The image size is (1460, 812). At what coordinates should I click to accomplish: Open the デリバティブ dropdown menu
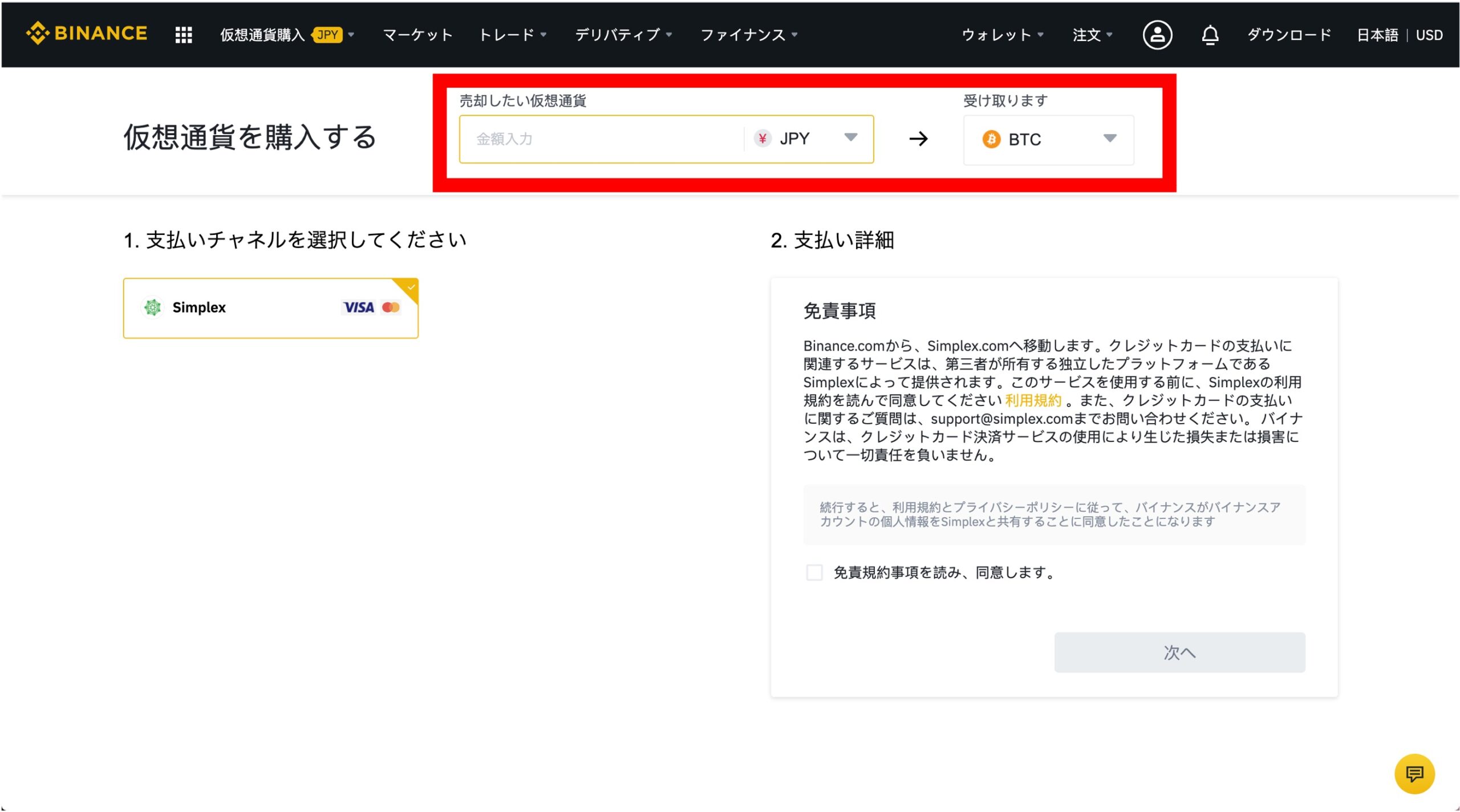[x=623, y=35]
